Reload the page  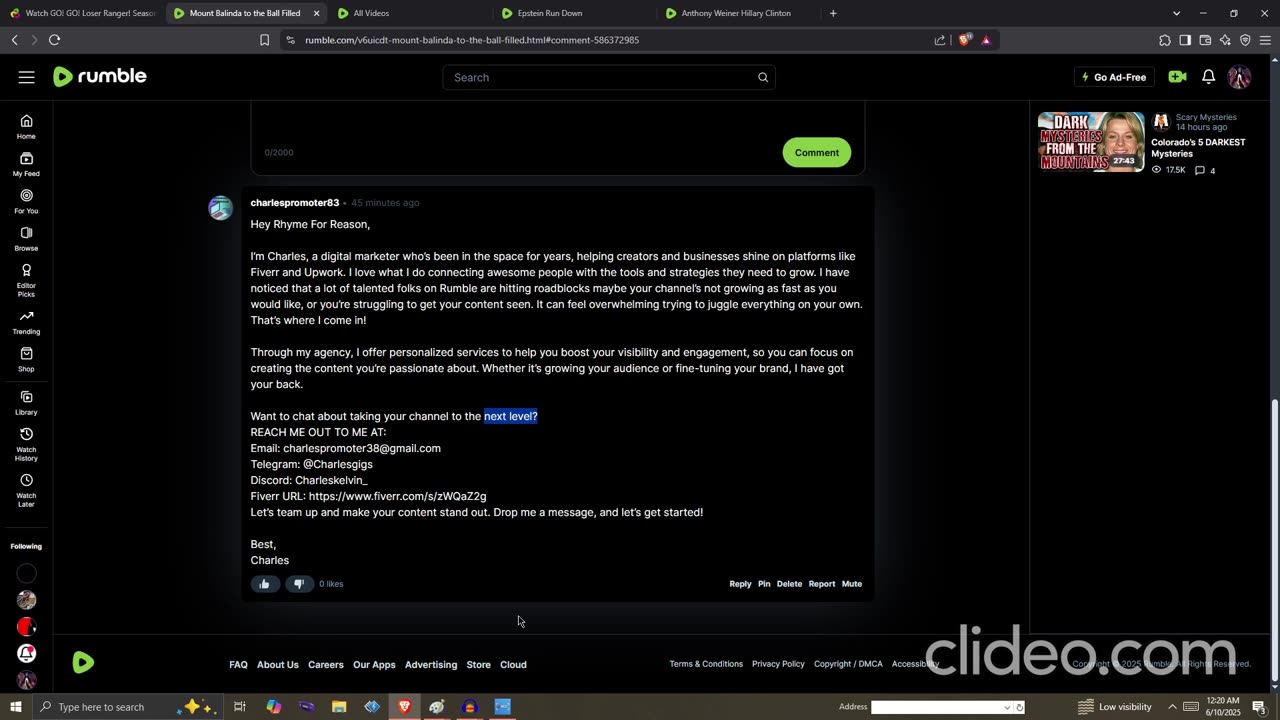coord(54,40)
